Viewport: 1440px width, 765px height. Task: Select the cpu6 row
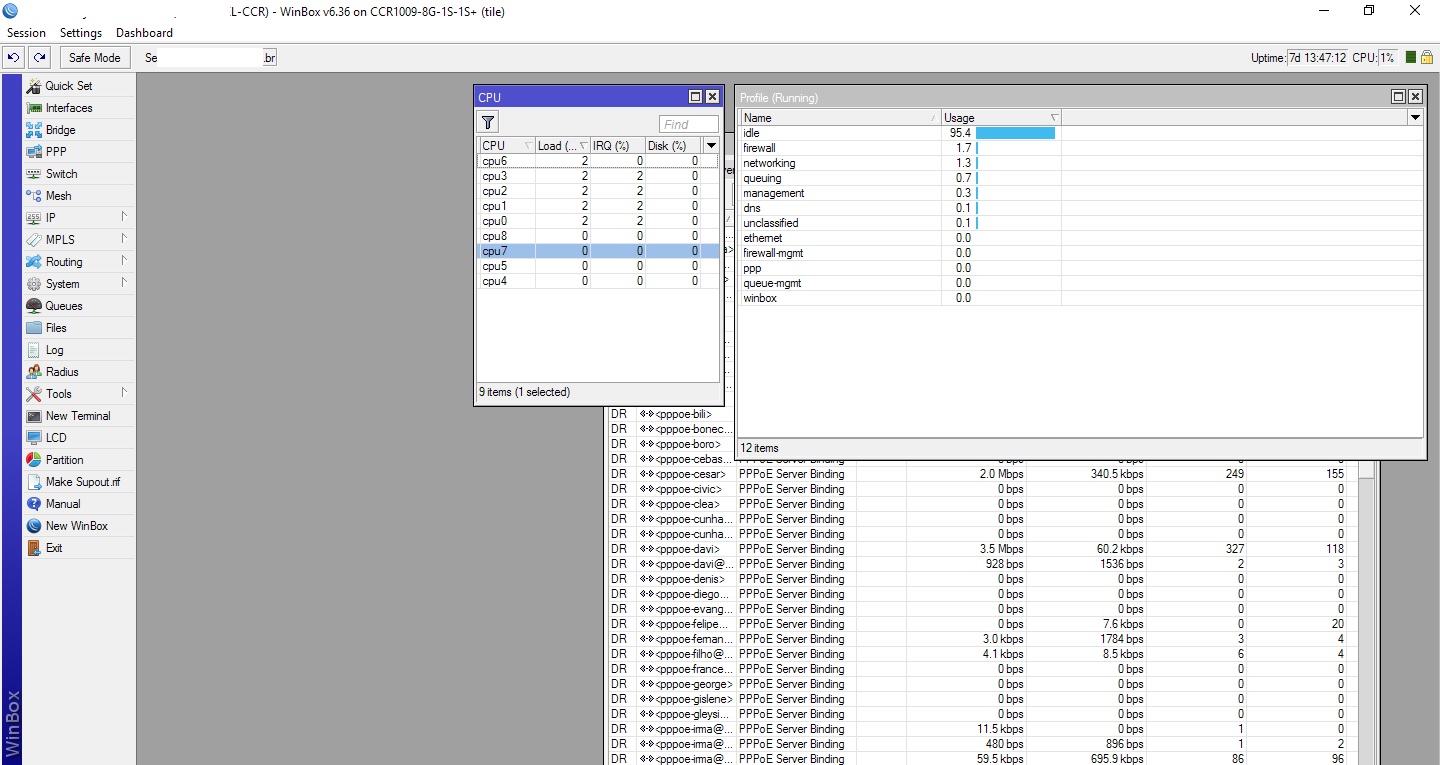pyautogui.click(x=598, y=161)
